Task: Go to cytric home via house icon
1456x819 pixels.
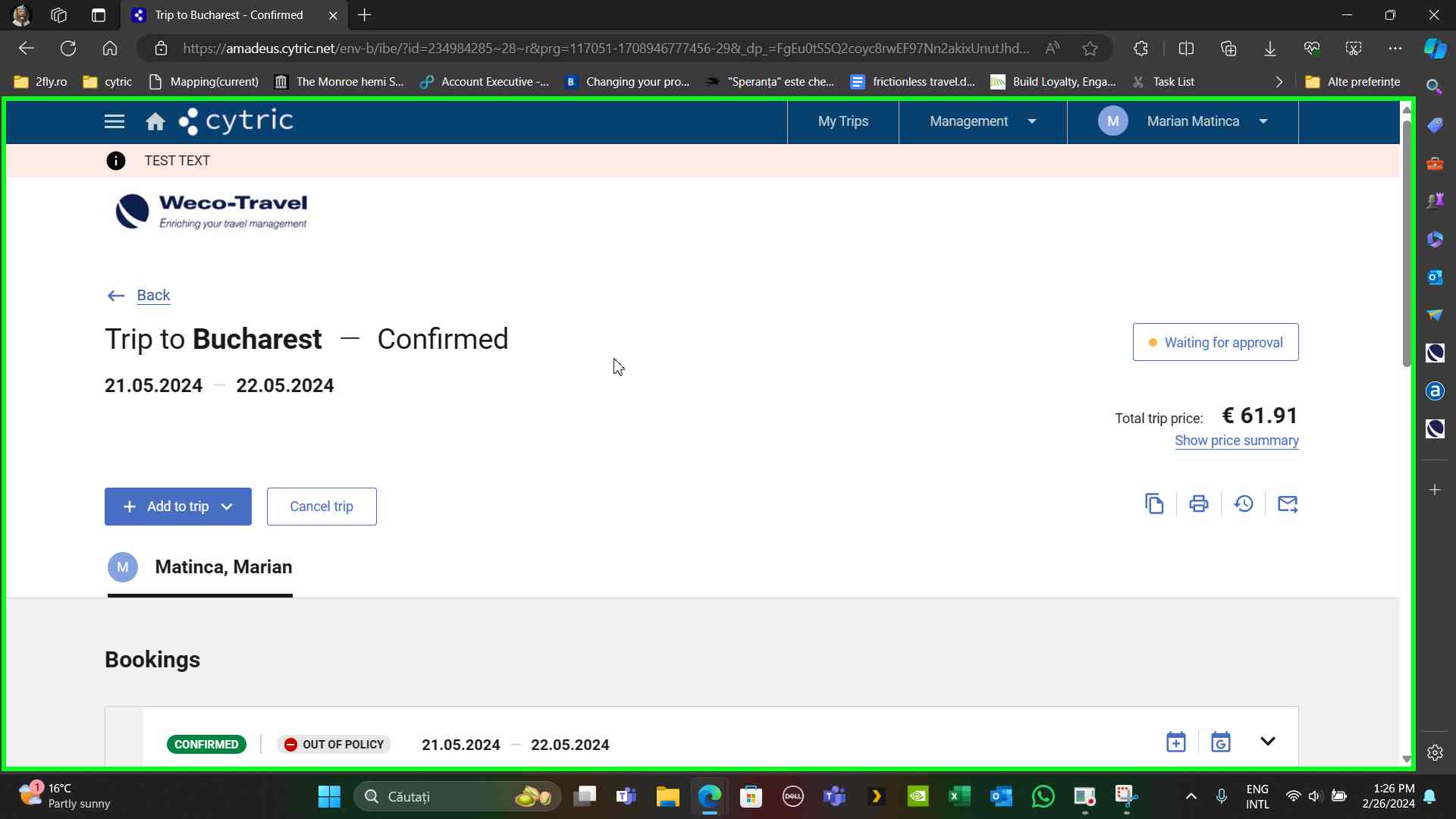Action: point(155,121)
